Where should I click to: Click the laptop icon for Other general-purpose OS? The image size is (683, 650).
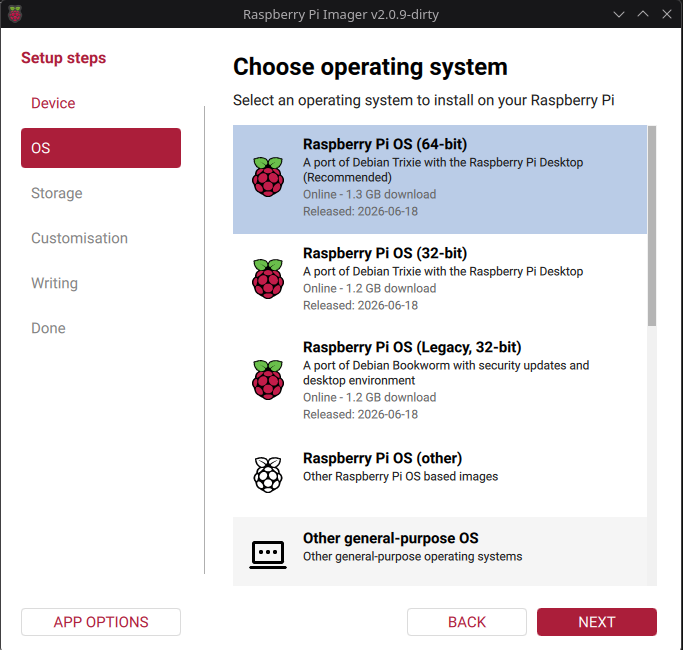pyautogui.click(x=268, y=555)
